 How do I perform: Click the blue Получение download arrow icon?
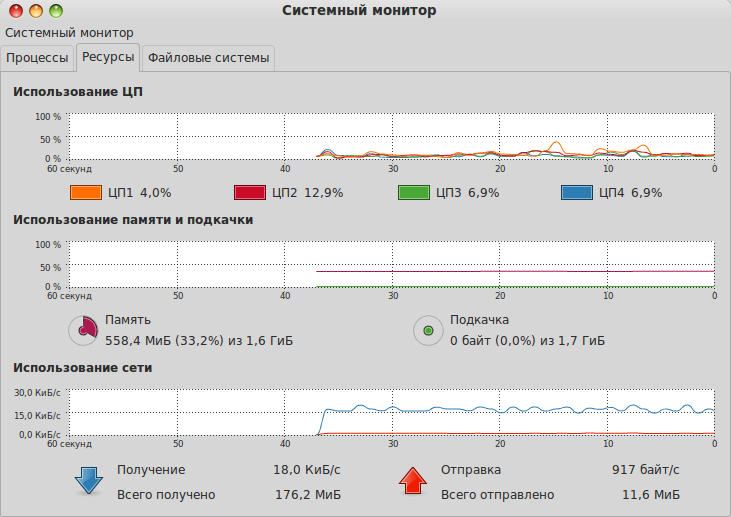coord(89,481)
